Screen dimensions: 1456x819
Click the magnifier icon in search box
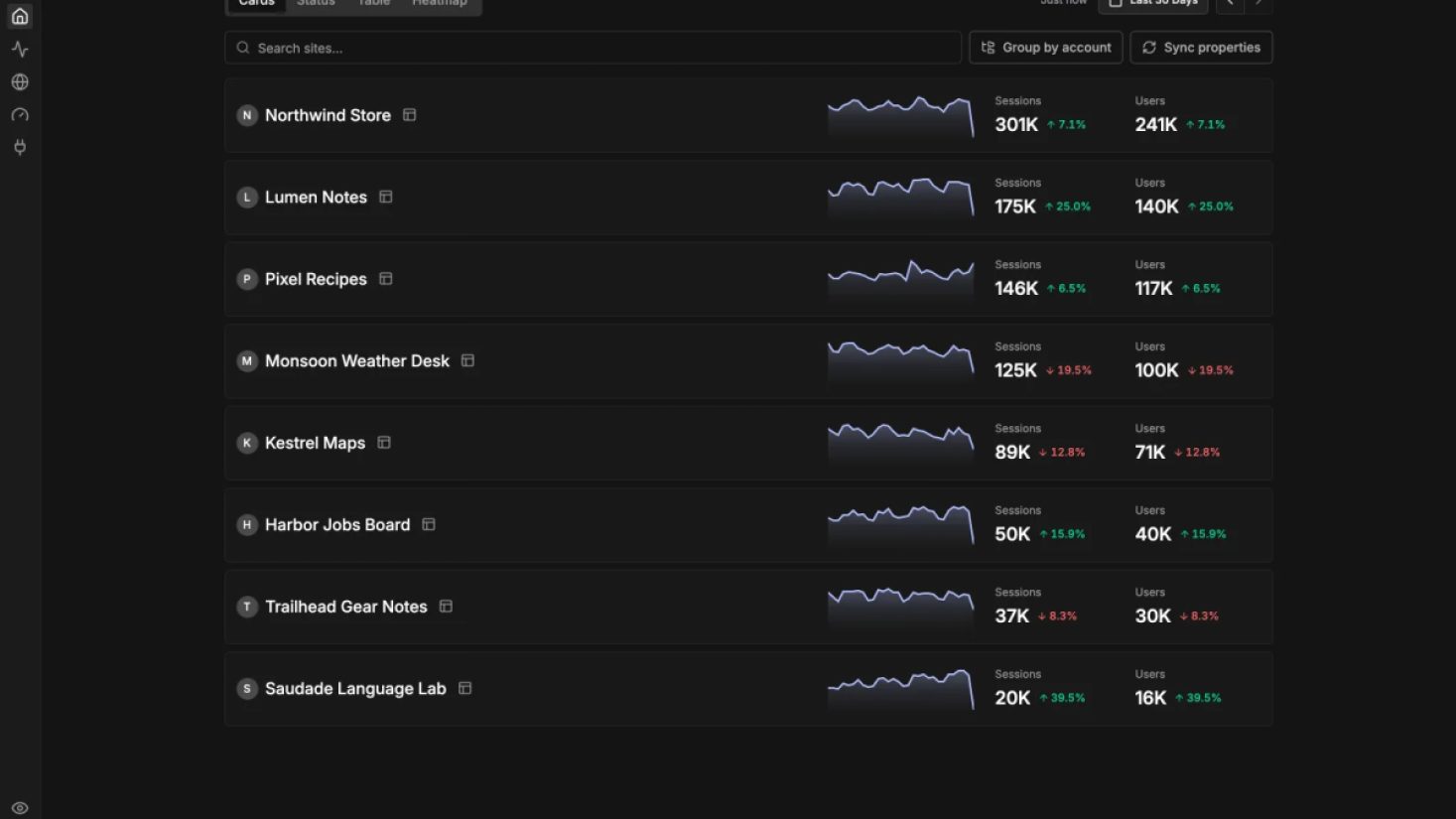[x=243, y=48]
